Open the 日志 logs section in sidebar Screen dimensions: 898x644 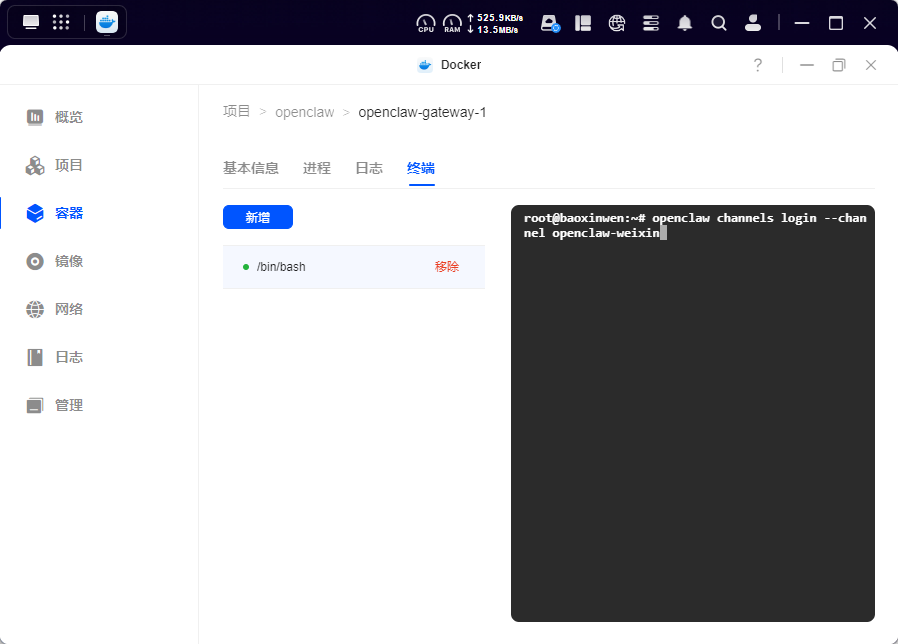[64, 357]
